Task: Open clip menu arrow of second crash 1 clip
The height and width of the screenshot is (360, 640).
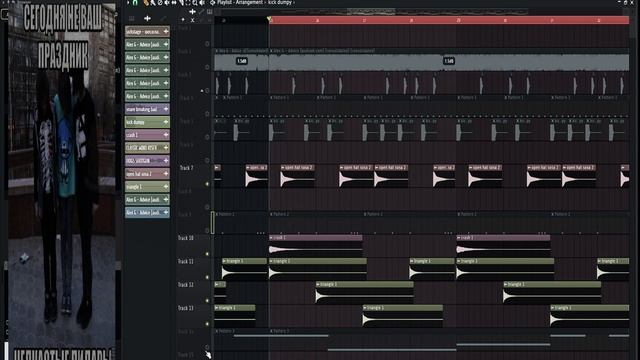Action: point(459,238)
